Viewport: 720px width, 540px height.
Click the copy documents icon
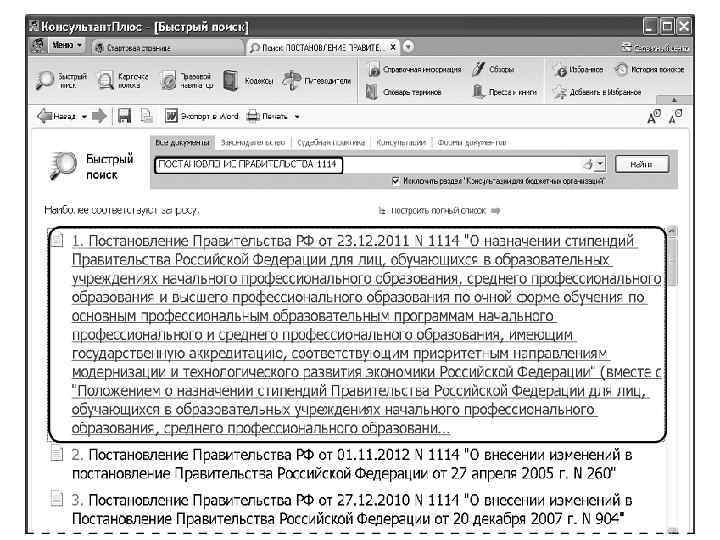point(146,116)
